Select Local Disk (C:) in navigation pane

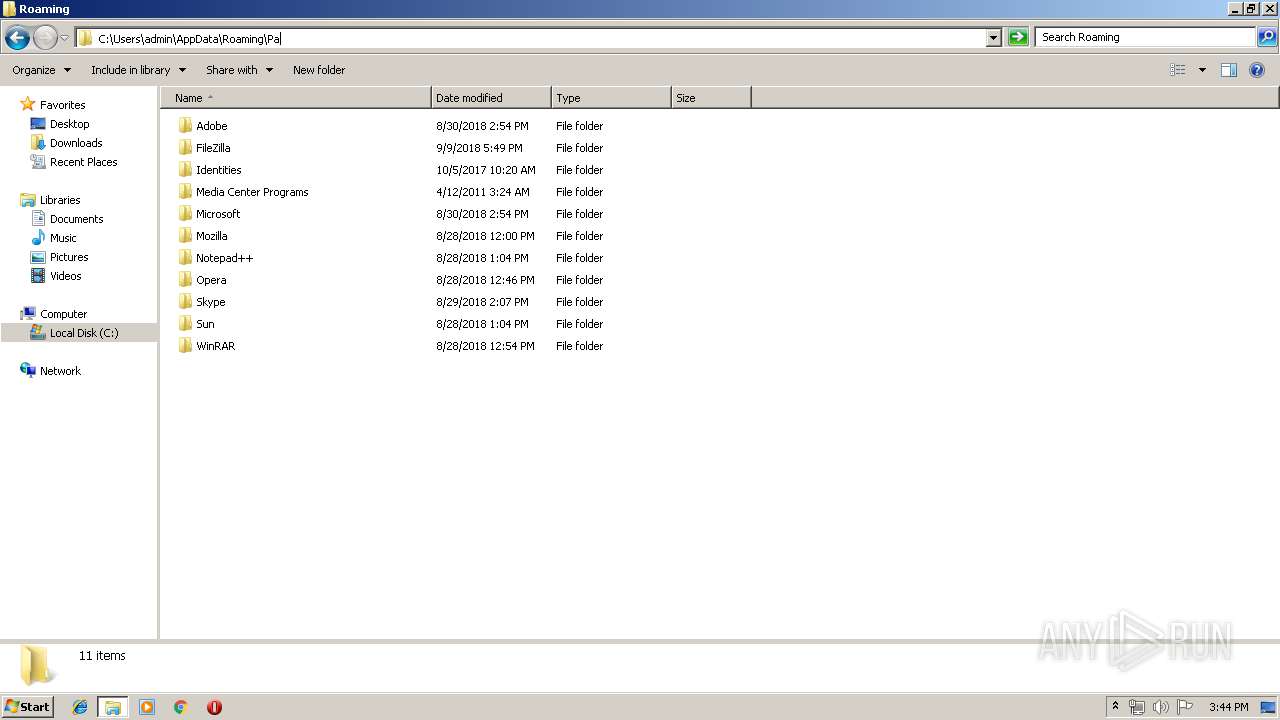pyautogui.click(x=84, y=333)
